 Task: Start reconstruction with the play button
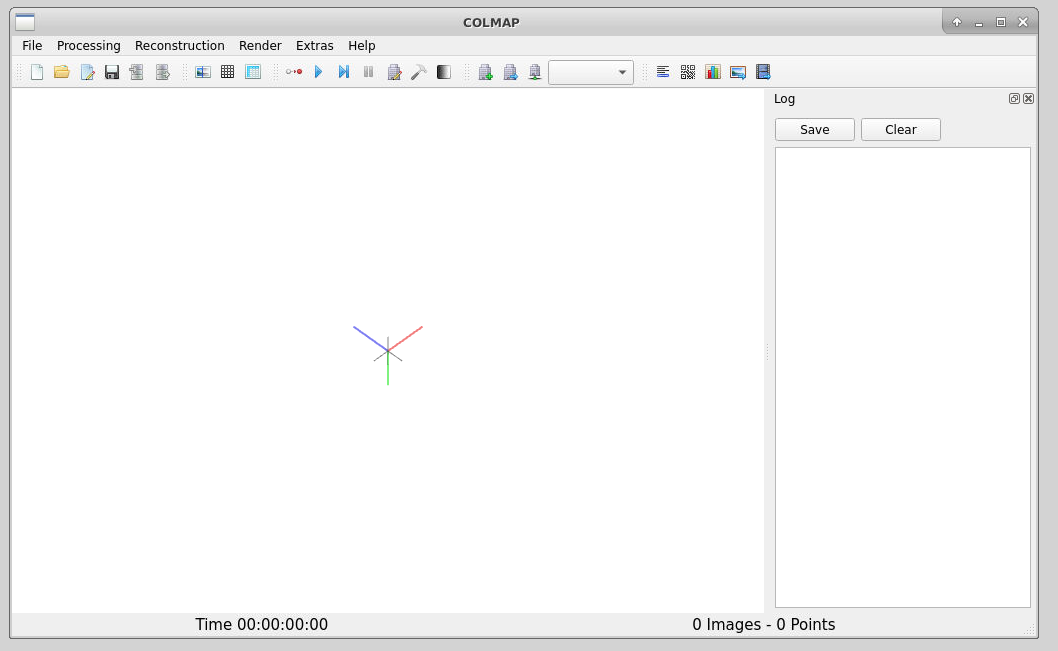[318, 71]
